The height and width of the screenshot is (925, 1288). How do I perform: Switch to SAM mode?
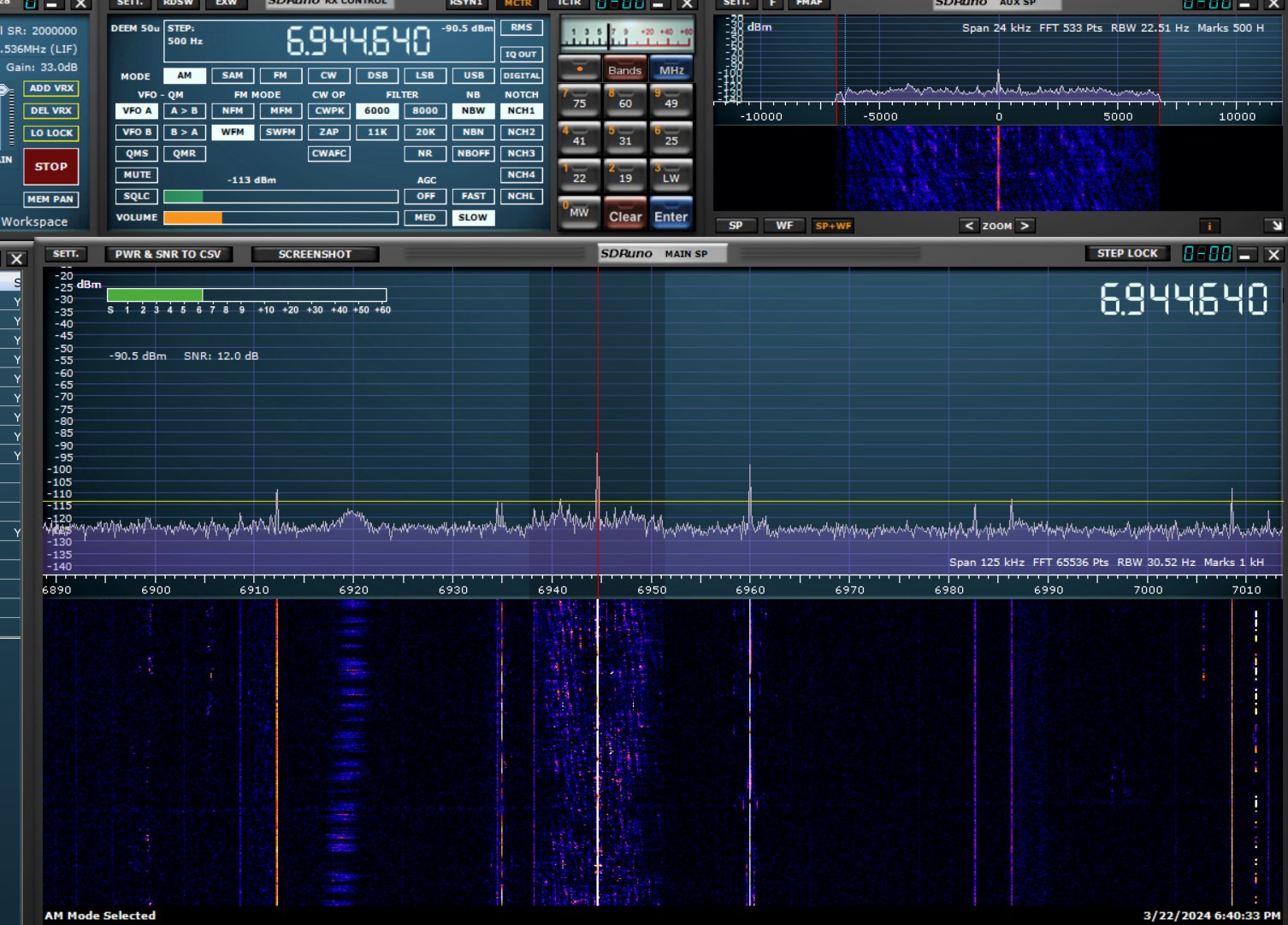click(232, 75)
